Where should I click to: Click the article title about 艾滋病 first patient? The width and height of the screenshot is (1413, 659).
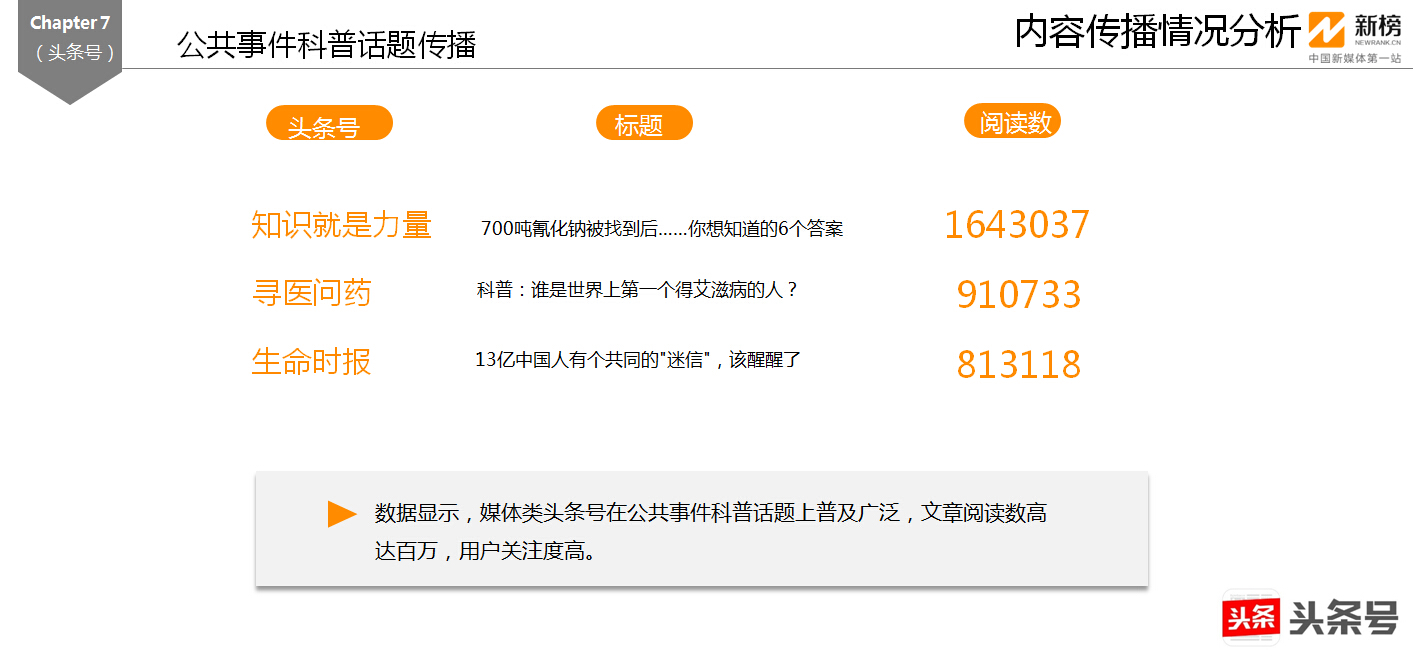click(637, 291)
